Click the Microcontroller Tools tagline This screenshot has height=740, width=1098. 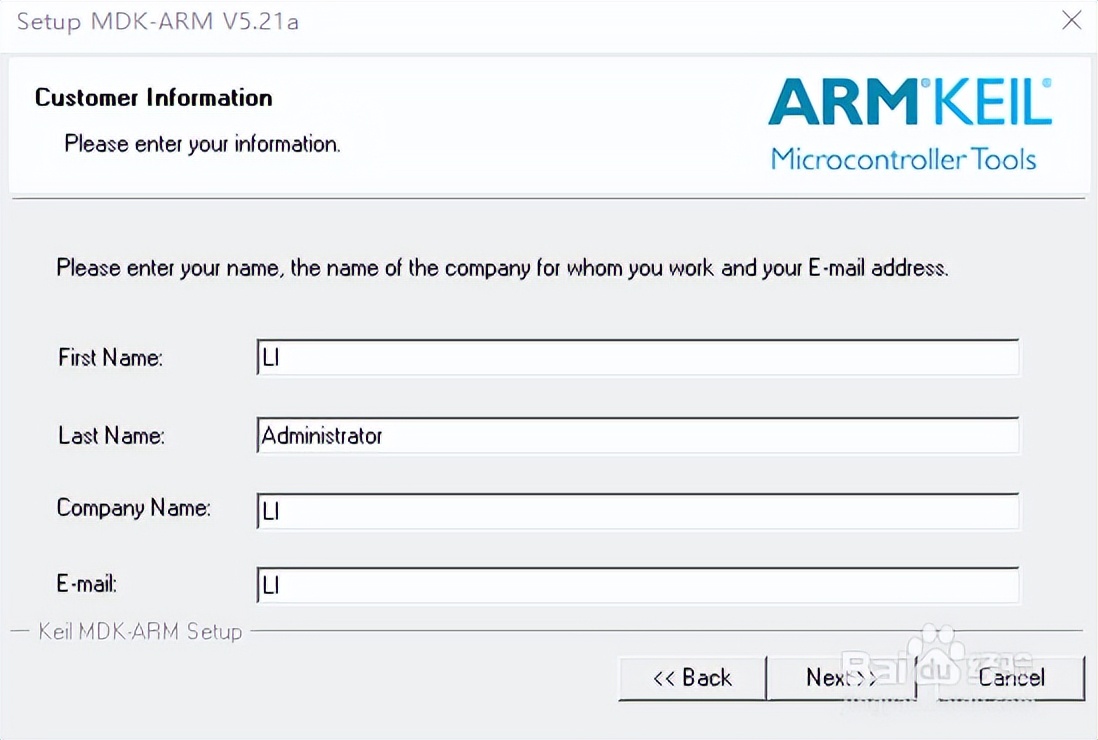pyautogui.click(x=903, y=159)
